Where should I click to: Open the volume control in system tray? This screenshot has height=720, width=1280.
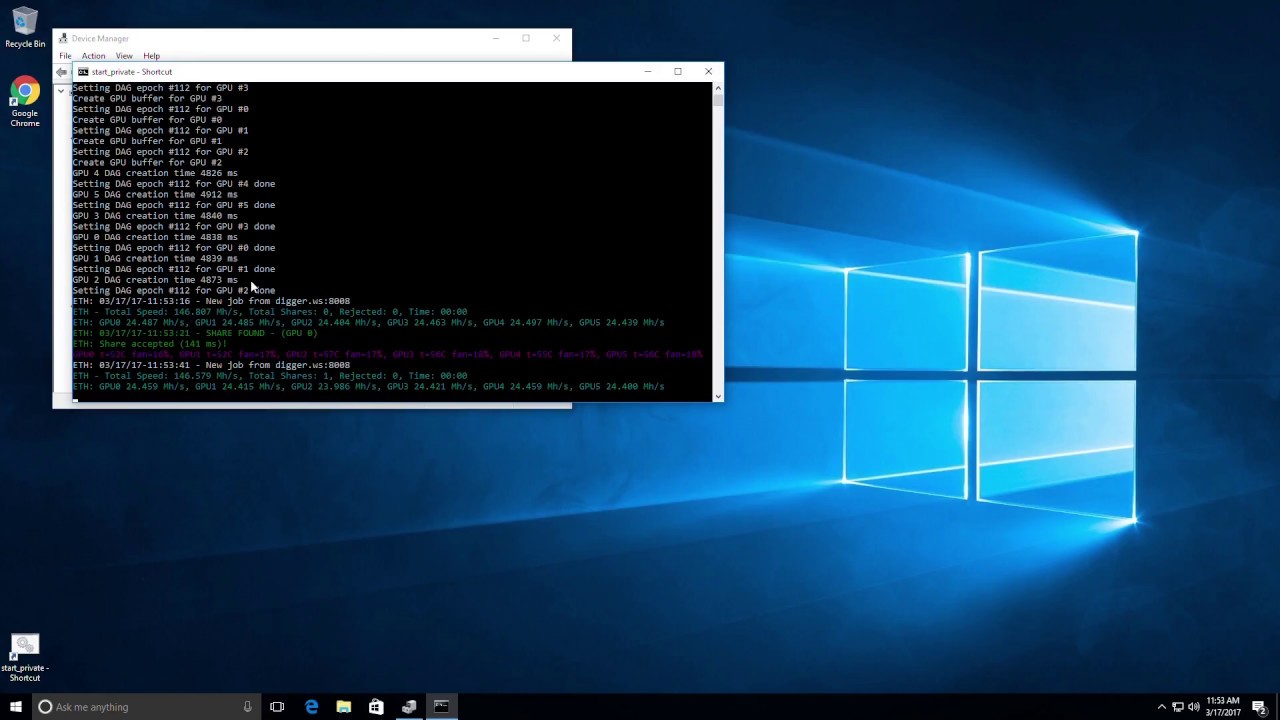coord(1194,707)
